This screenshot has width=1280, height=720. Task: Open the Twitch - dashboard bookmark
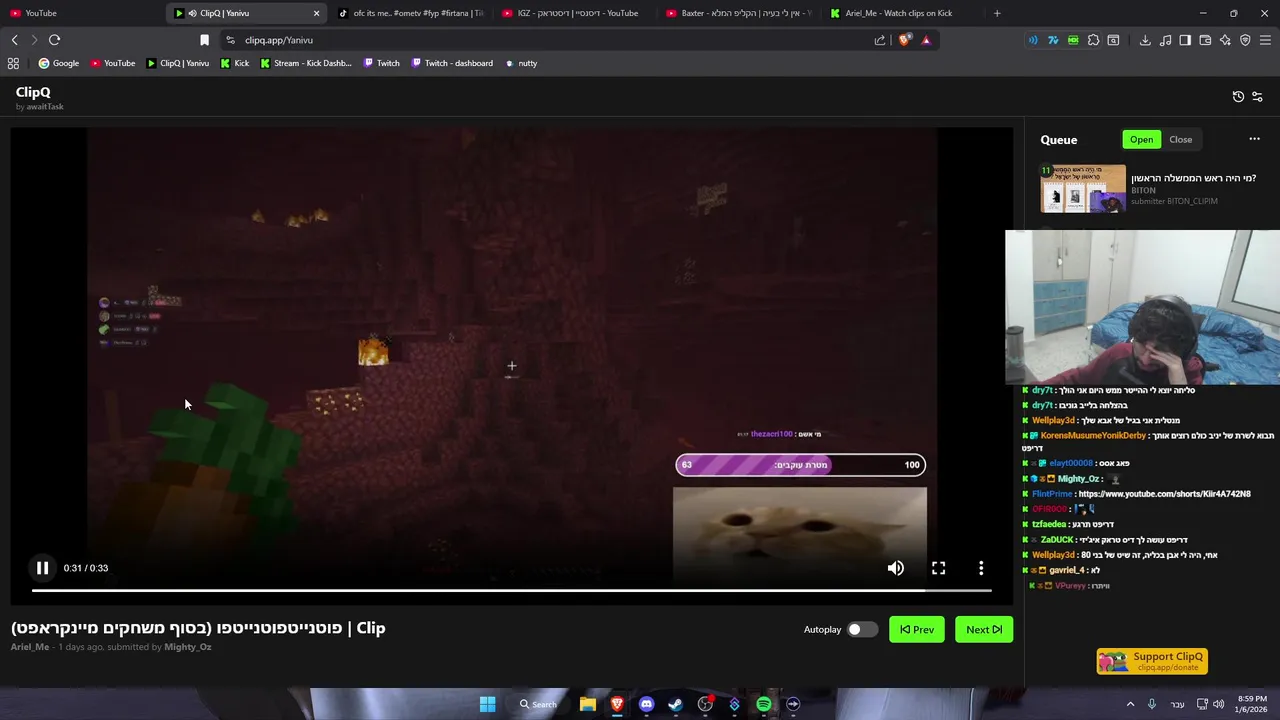(451, 63)
